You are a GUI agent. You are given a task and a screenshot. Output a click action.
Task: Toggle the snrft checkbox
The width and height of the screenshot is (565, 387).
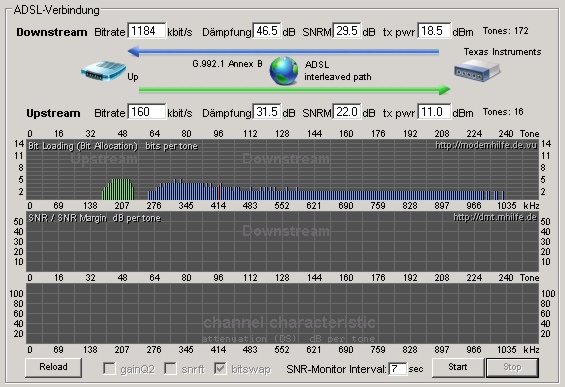[x=170, y=368]
